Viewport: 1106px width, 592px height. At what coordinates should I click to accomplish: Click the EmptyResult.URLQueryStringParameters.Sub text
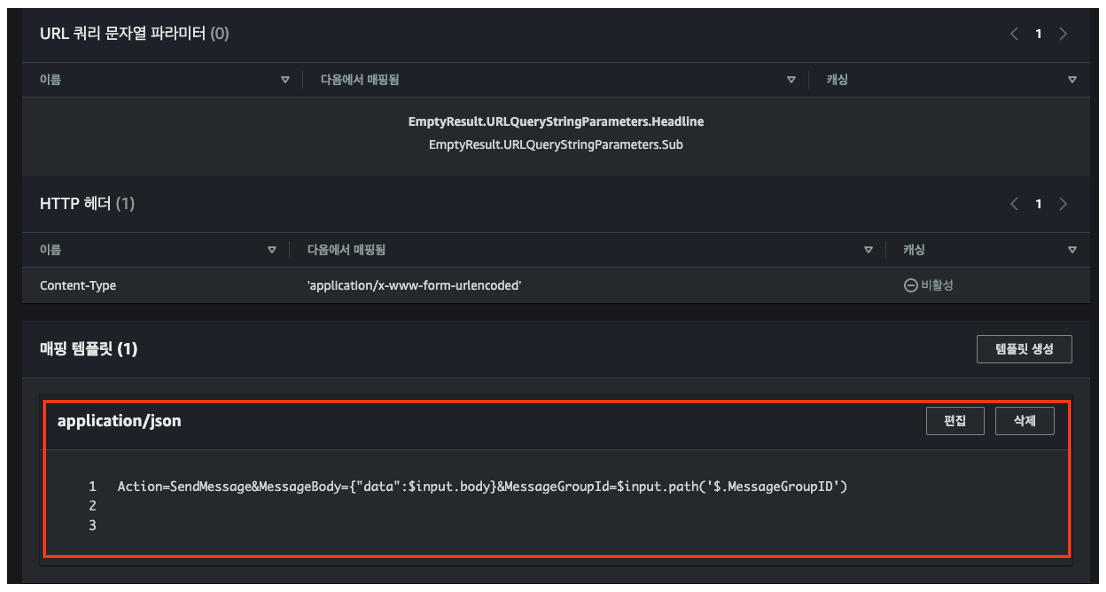(x=556, y=145)
